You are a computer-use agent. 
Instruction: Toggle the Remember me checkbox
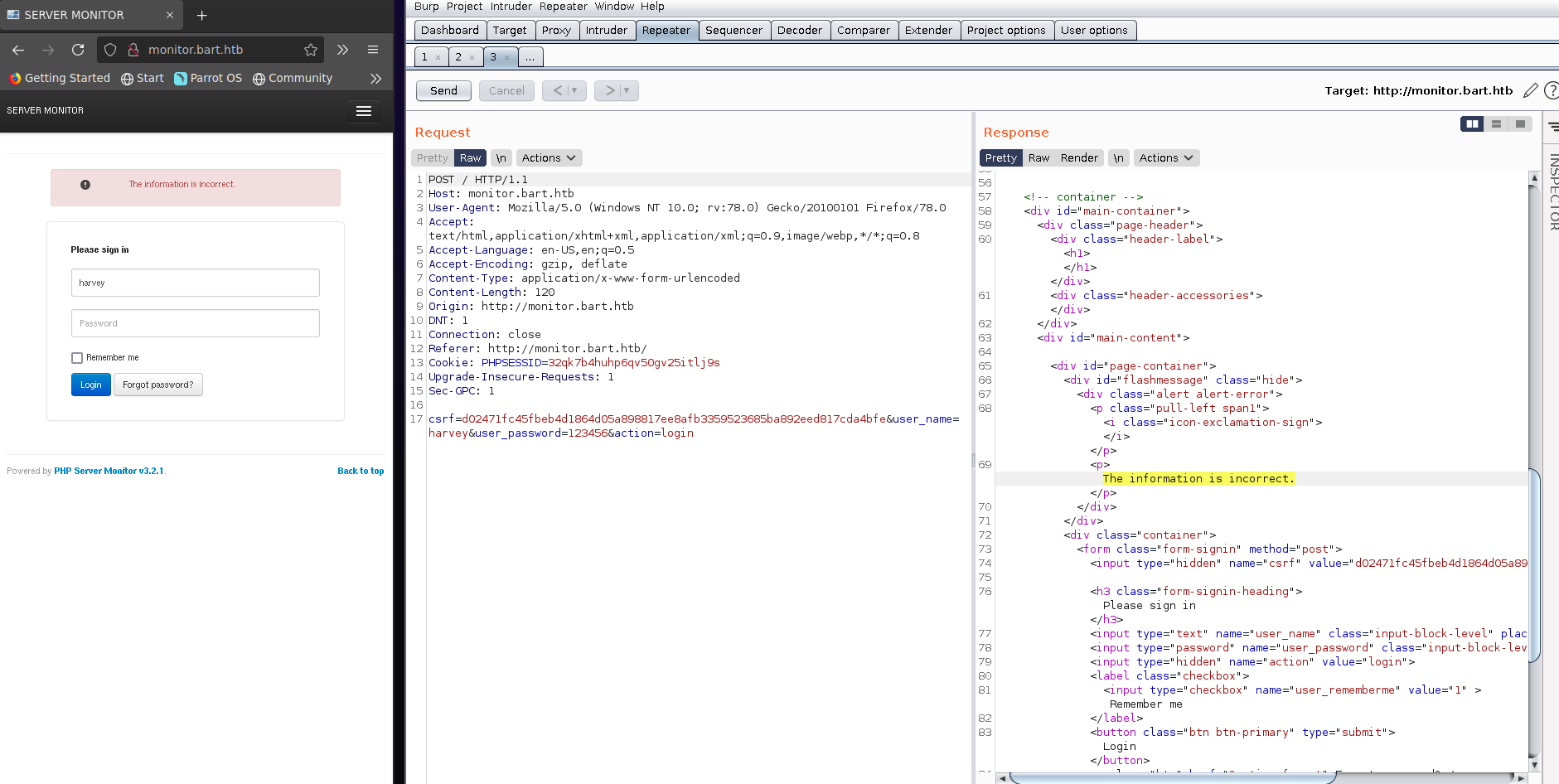(x=77, y=358)
